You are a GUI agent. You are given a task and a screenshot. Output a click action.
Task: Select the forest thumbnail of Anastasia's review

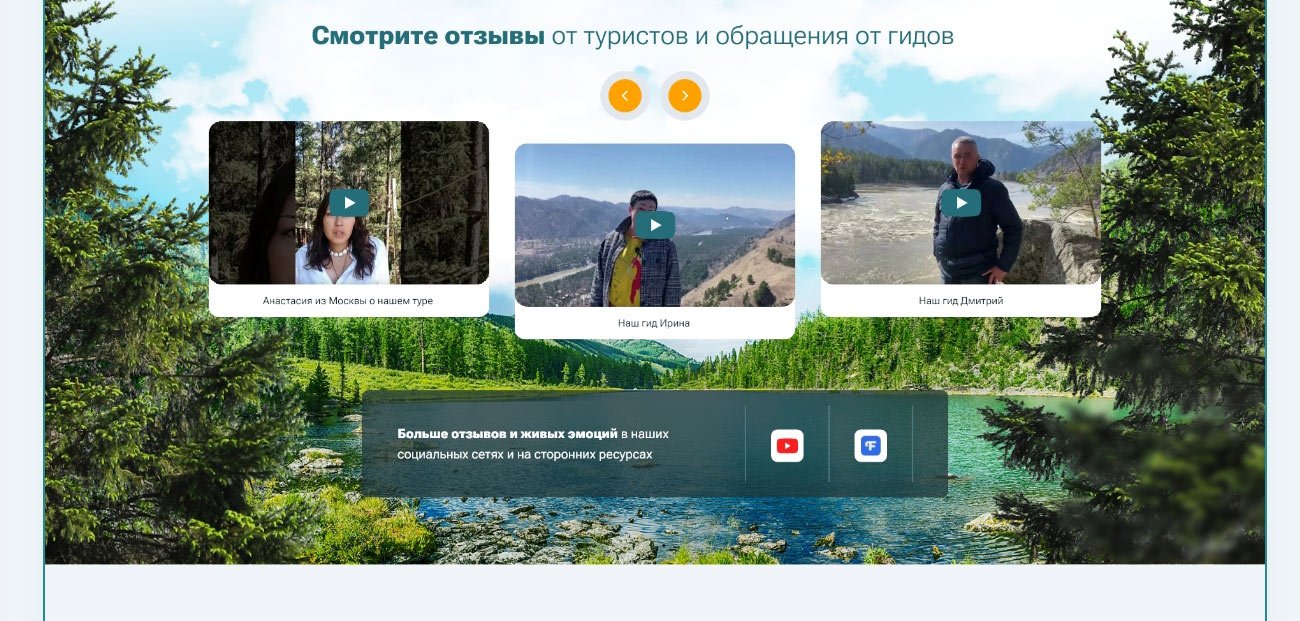tap(349, 203)
